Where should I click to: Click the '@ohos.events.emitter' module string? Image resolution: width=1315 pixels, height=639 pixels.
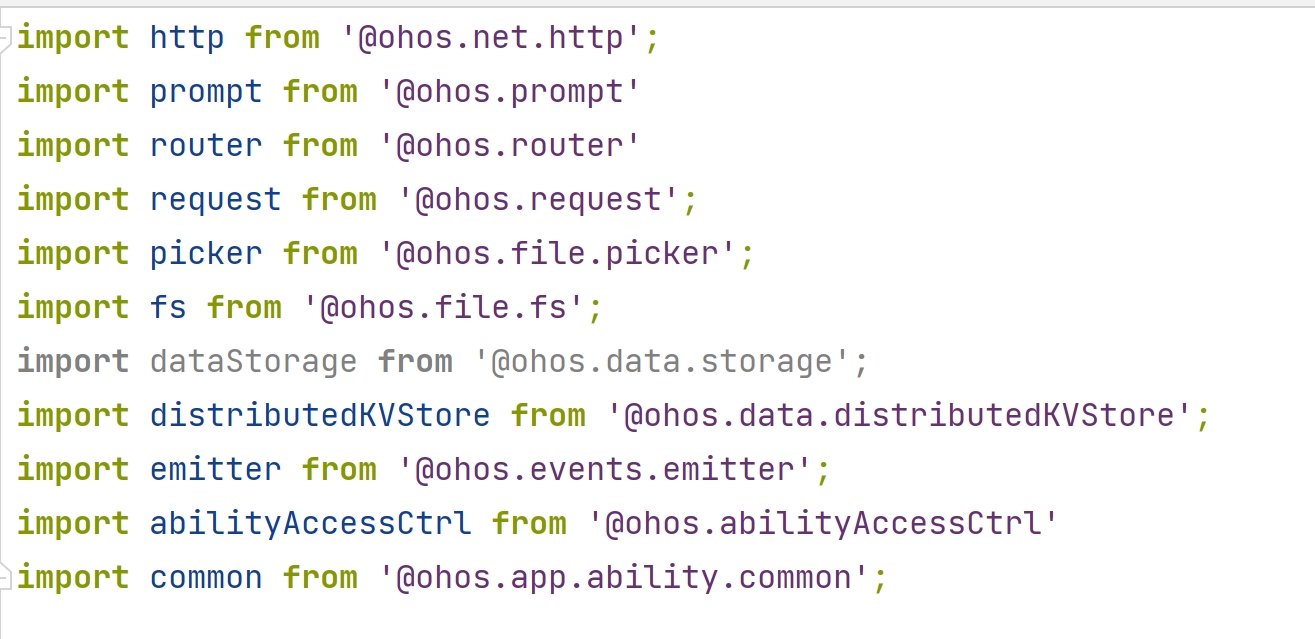tap(604, 470)
